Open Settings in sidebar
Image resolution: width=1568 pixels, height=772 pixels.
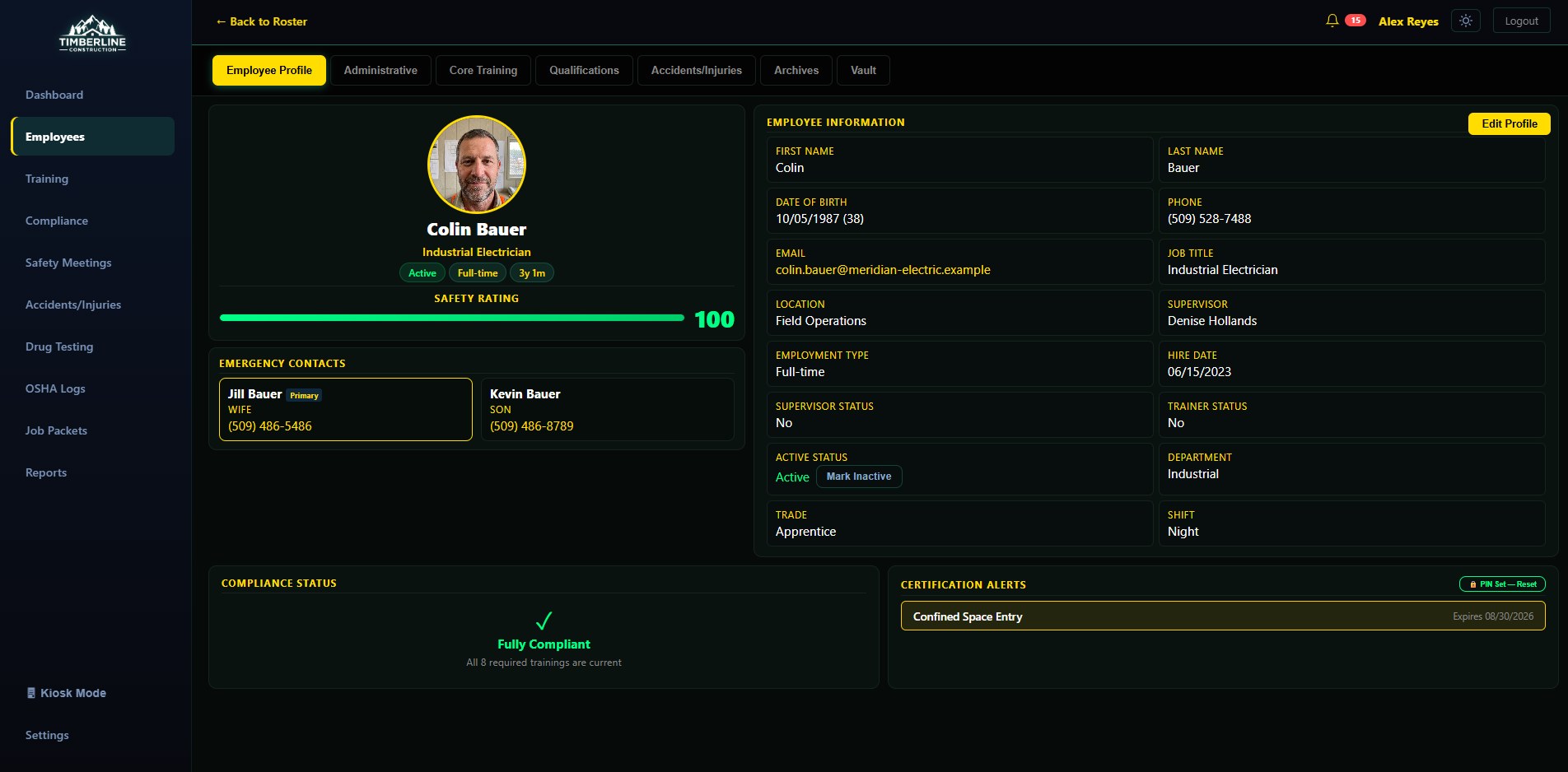click(x=92, y=735)
